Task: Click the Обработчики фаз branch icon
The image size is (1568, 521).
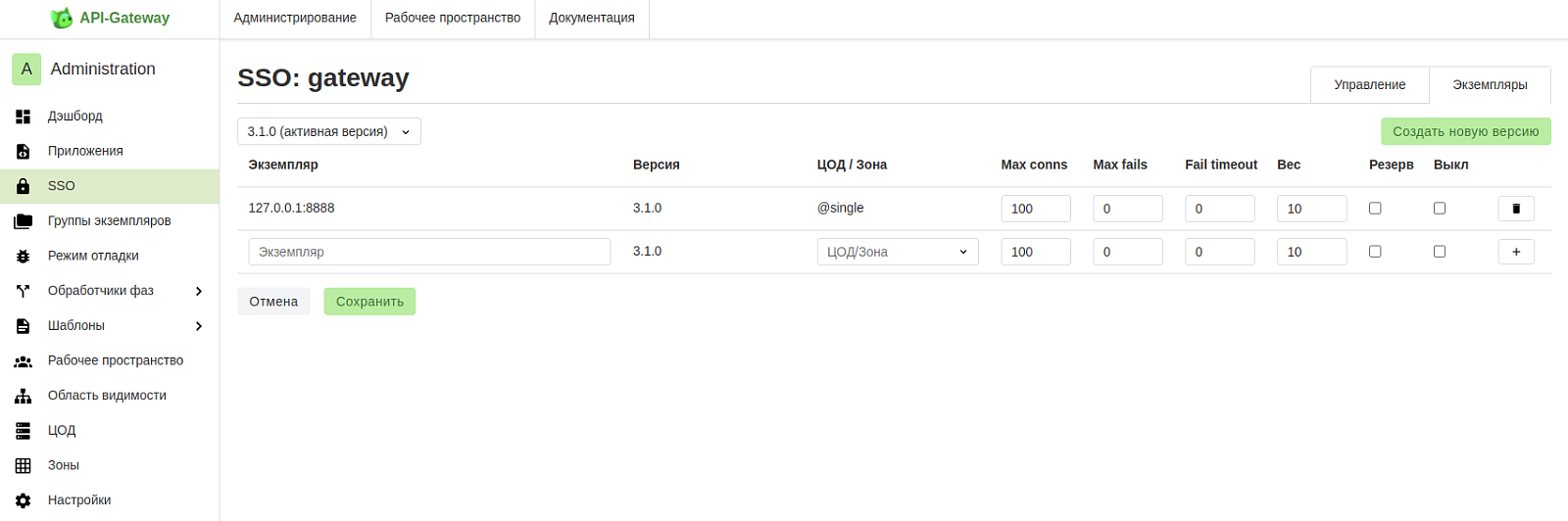Action: click(x=24, y=291)
